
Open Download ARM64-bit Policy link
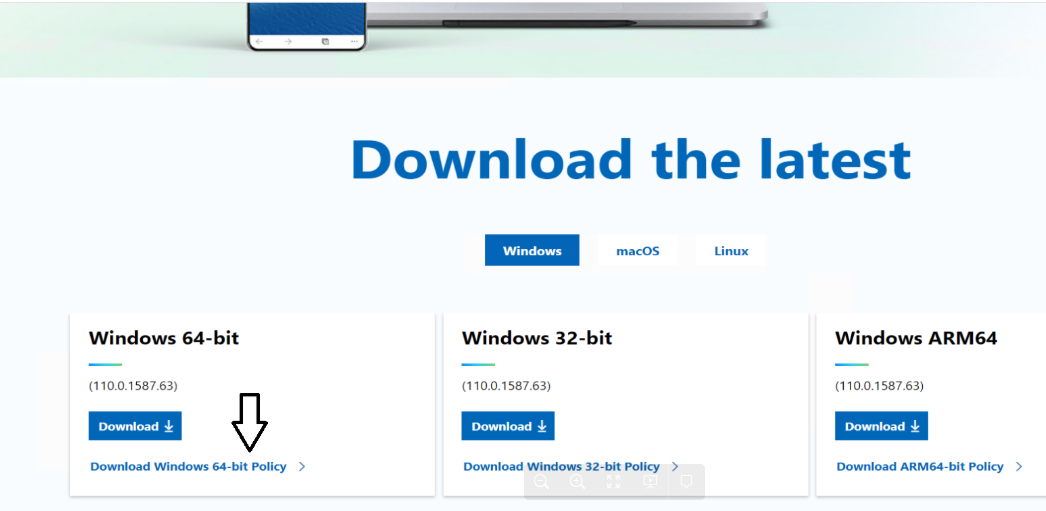(920, 467)
